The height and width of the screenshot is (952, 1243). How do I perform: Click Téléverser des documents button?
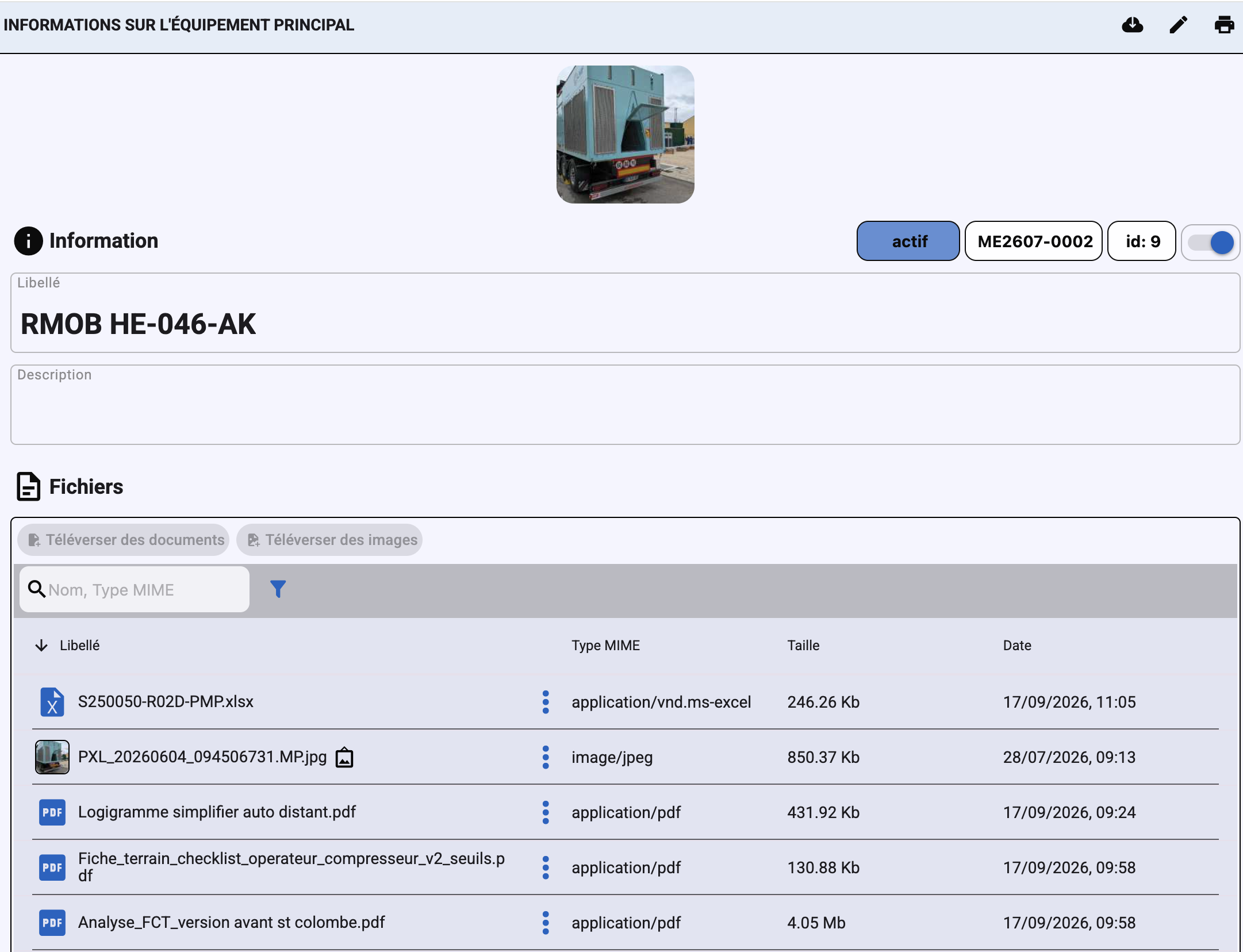(123, 540)
